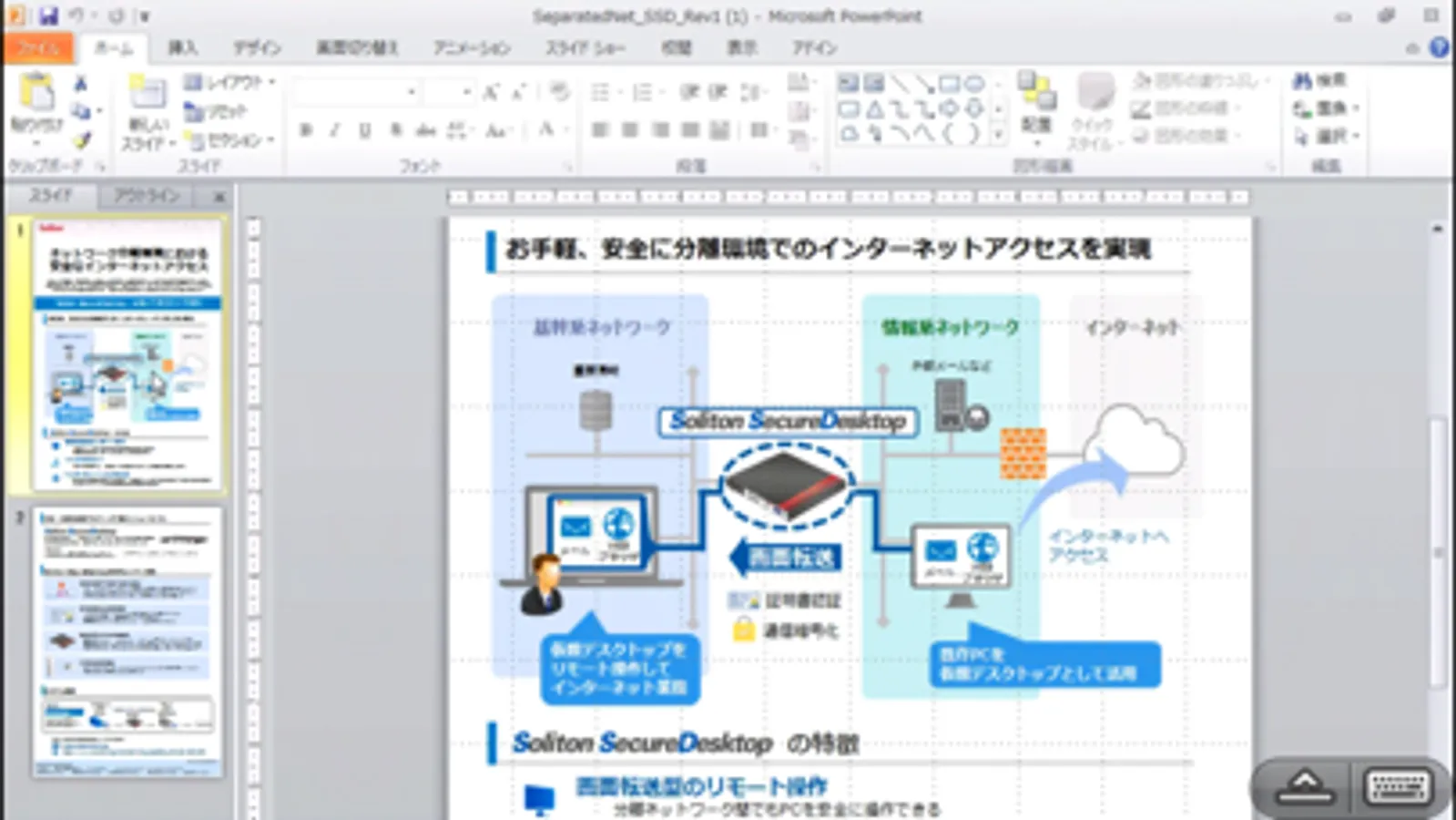Open the Change Case (Aa) menu
The image size is (1456, 820).
point(497,130)
